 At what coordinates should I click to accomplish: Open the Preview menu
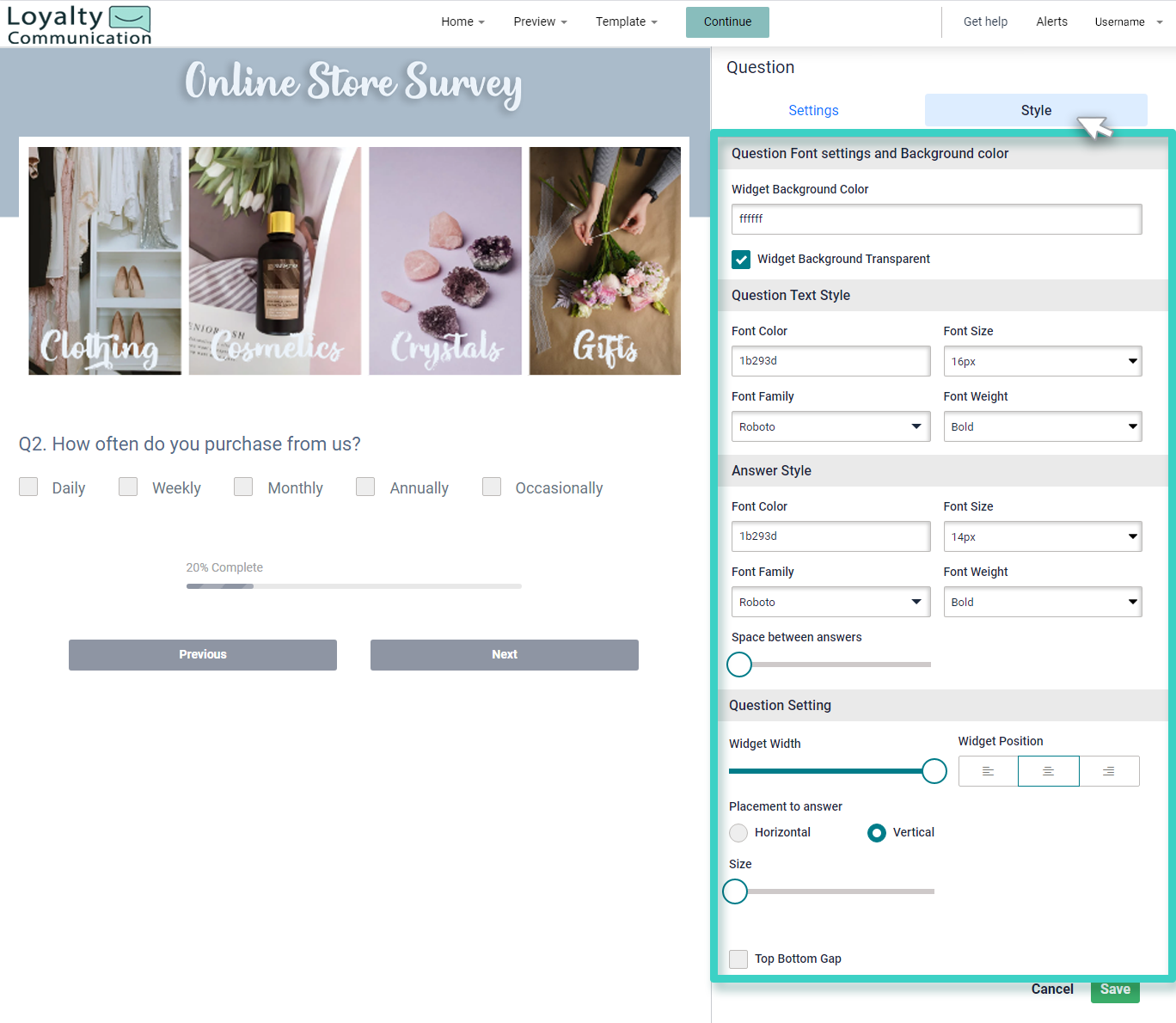click(539, 21)
